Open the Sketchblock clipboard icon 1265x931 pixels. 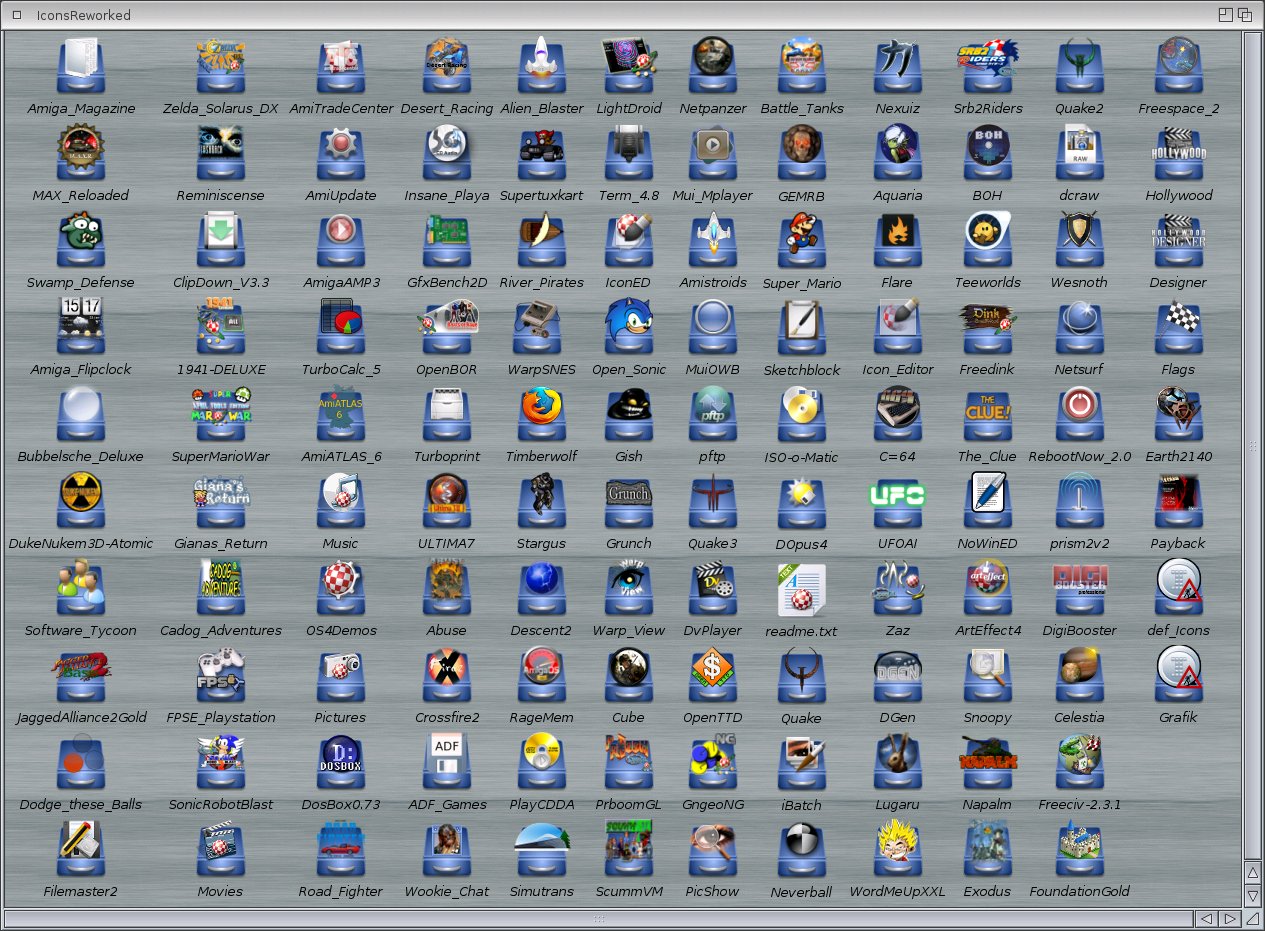coord(801,329)
